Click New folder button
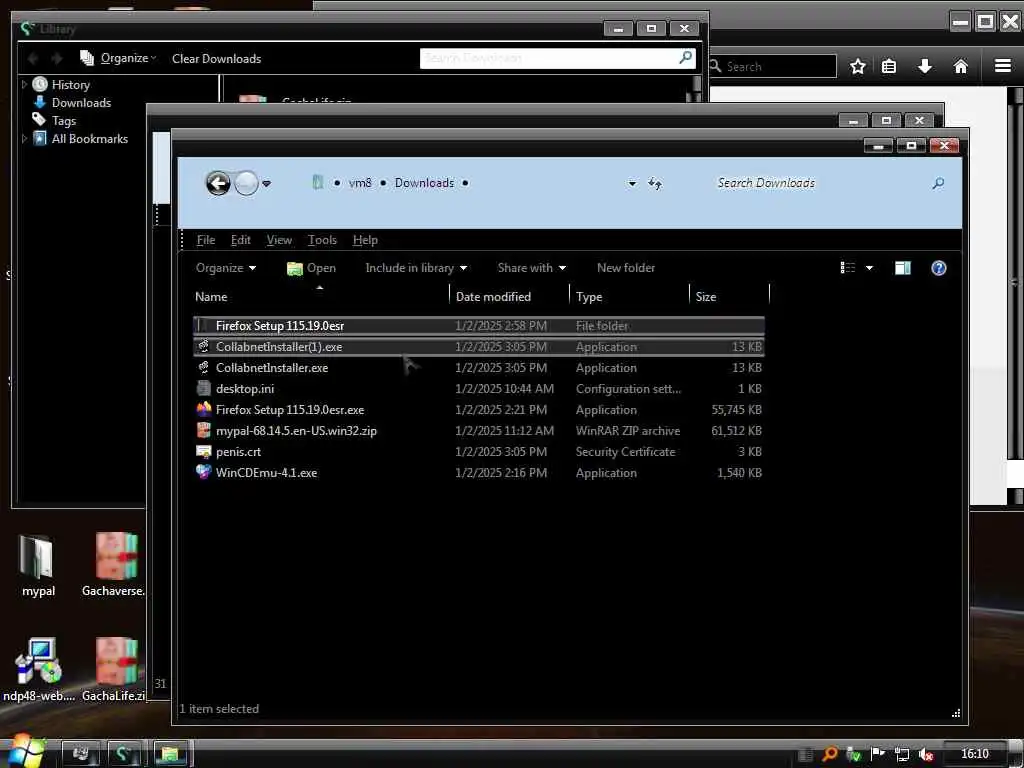Viewport: 1024px width, 768px height. pyautogui.click(x=626, y=268)
